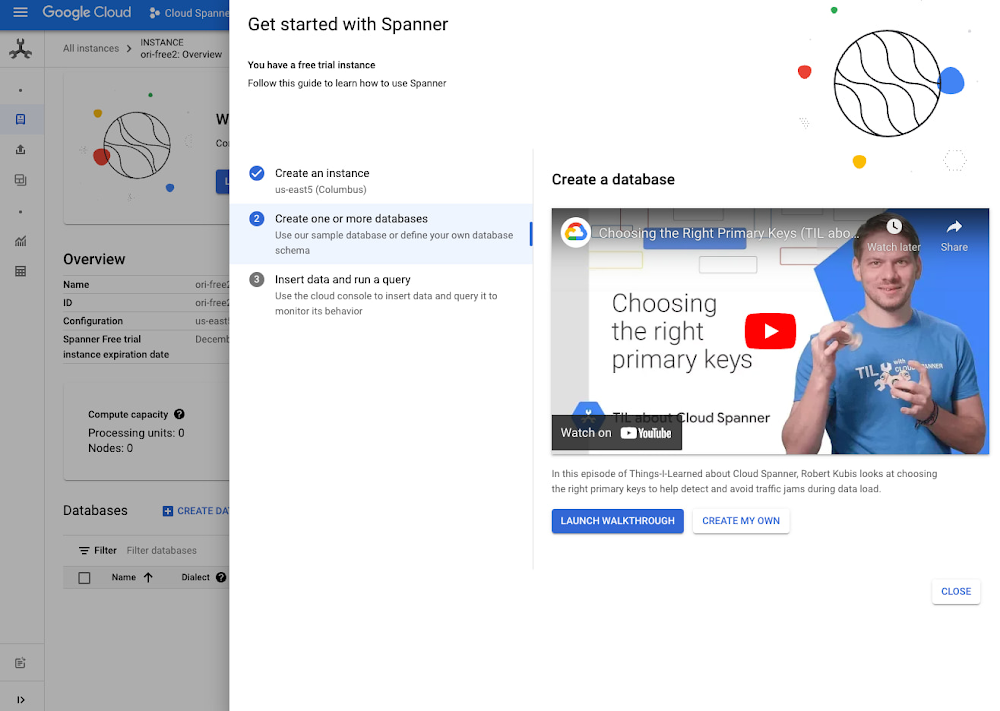
Task: Select the Spanner Overview icon in the sidebar
Action: (x=22, y=119)
